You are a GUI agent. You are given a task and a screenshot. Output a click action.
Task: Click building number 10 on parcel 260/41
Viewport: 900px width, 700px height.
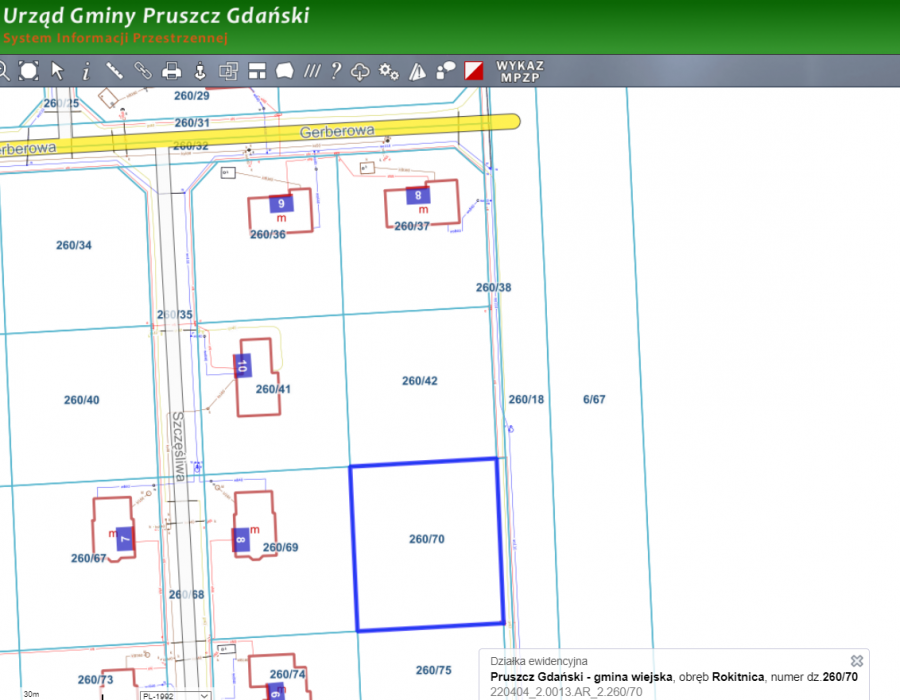pos(241,366)
